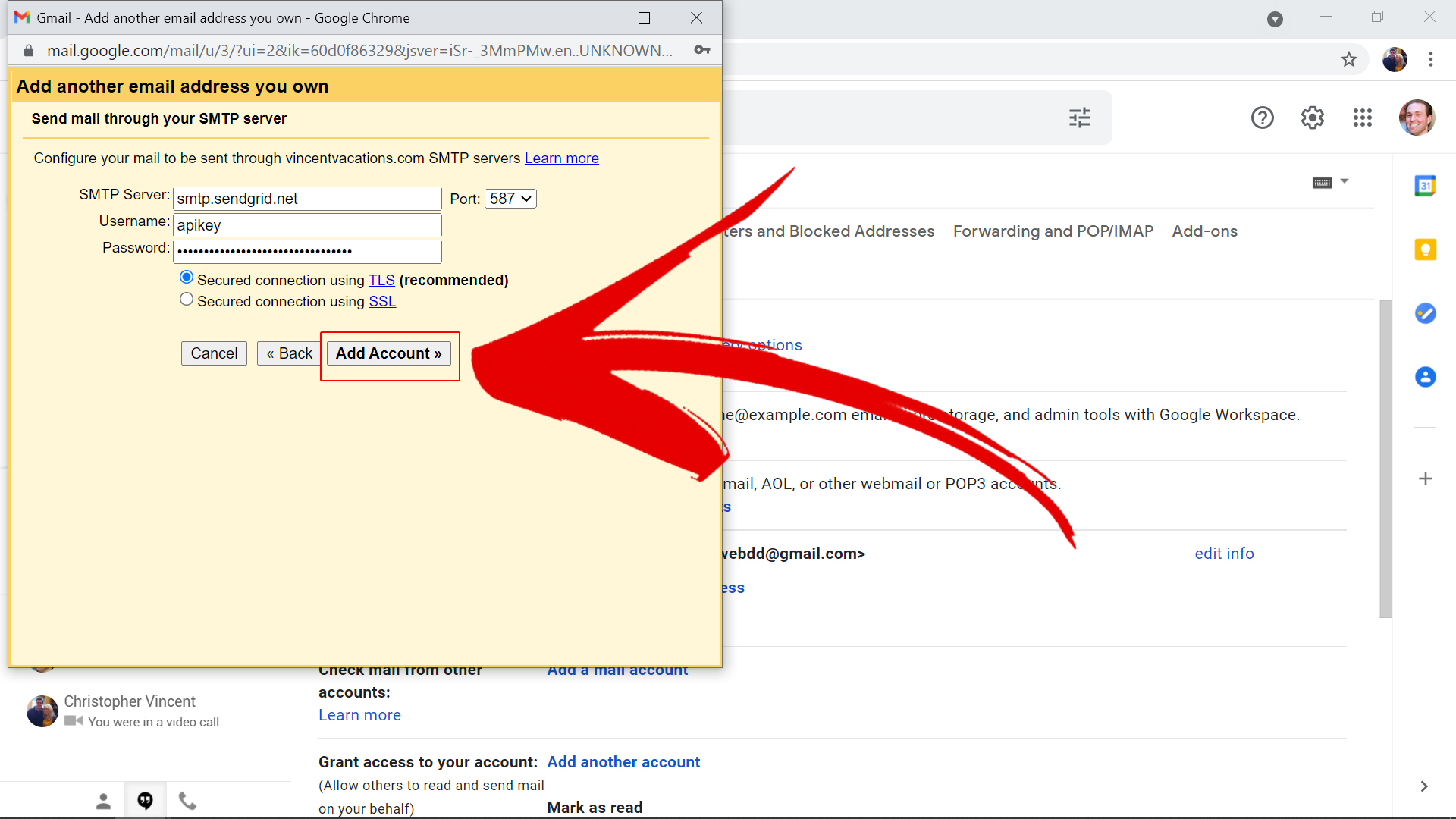The width and height of the screenshot is (1456, 819).
Task: Collapse side panel with the chevron arrow
Action: coord(1423,786)
